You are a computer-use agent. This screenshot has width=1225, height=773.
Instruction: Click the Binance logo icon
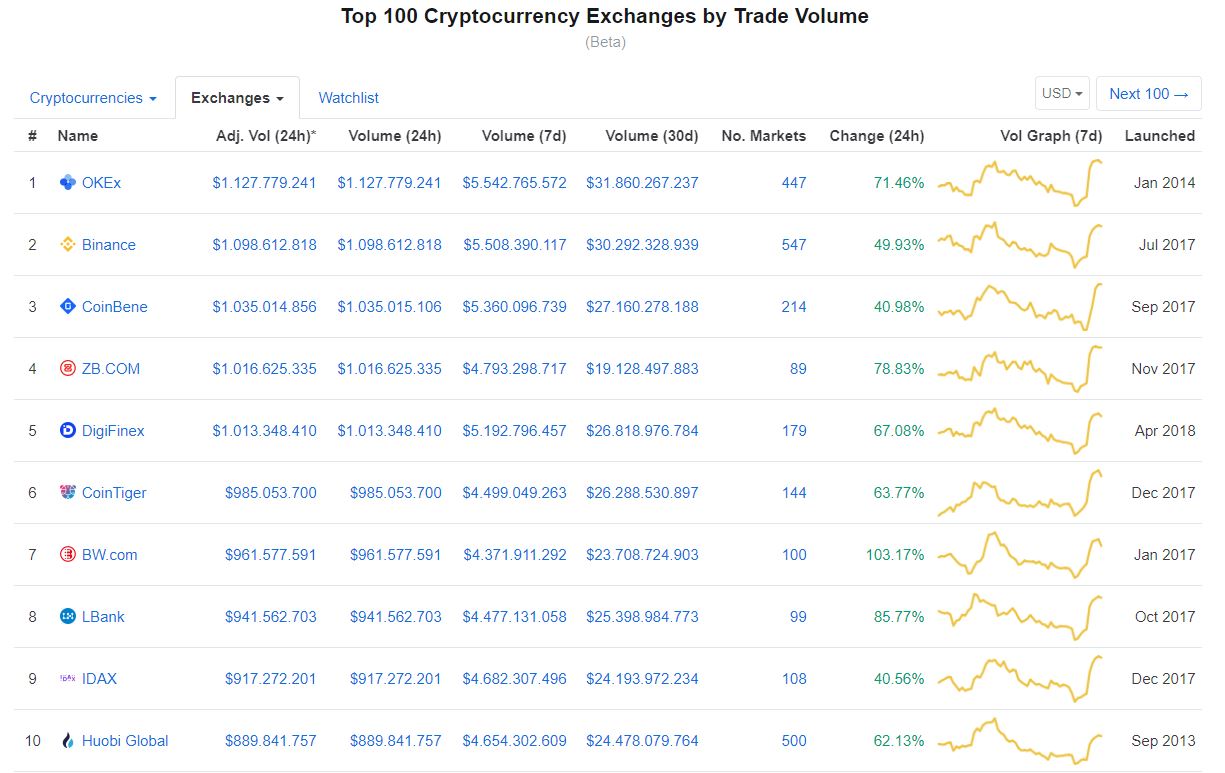point(68,245)
